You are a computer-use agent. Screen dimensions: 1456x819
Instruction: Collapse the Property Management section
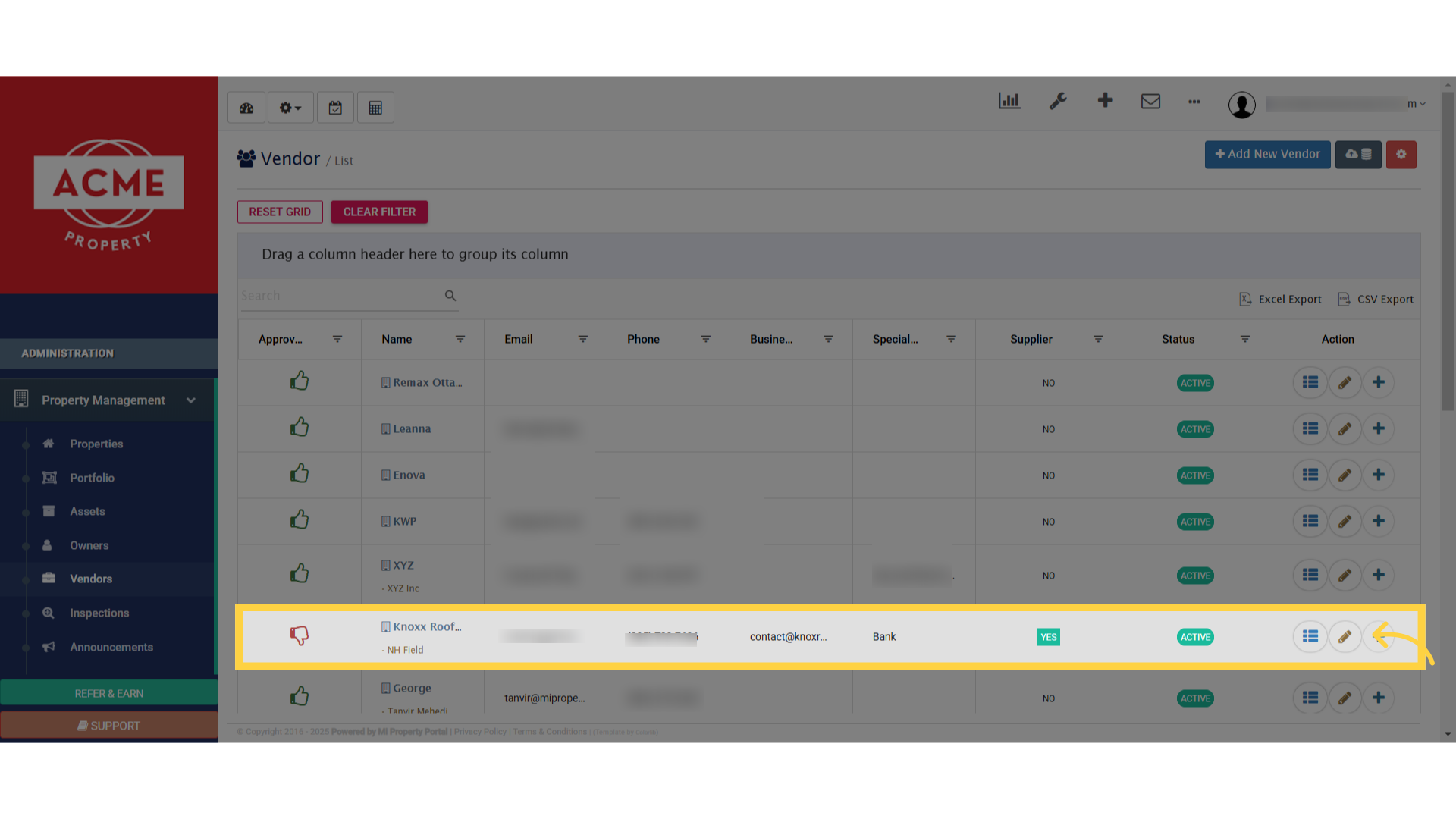190,400
